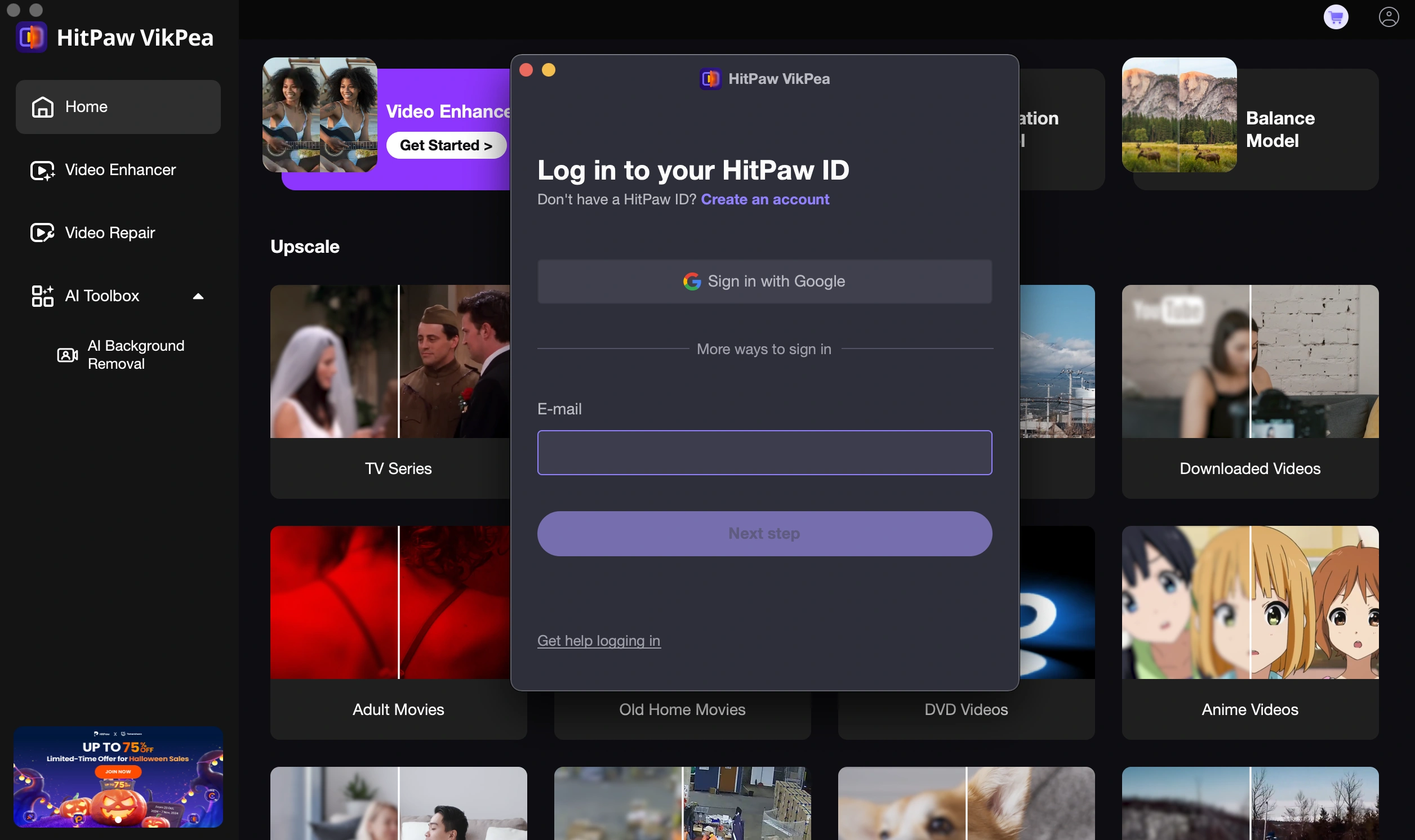Open AI Toolbox menu item

[118, 296]
